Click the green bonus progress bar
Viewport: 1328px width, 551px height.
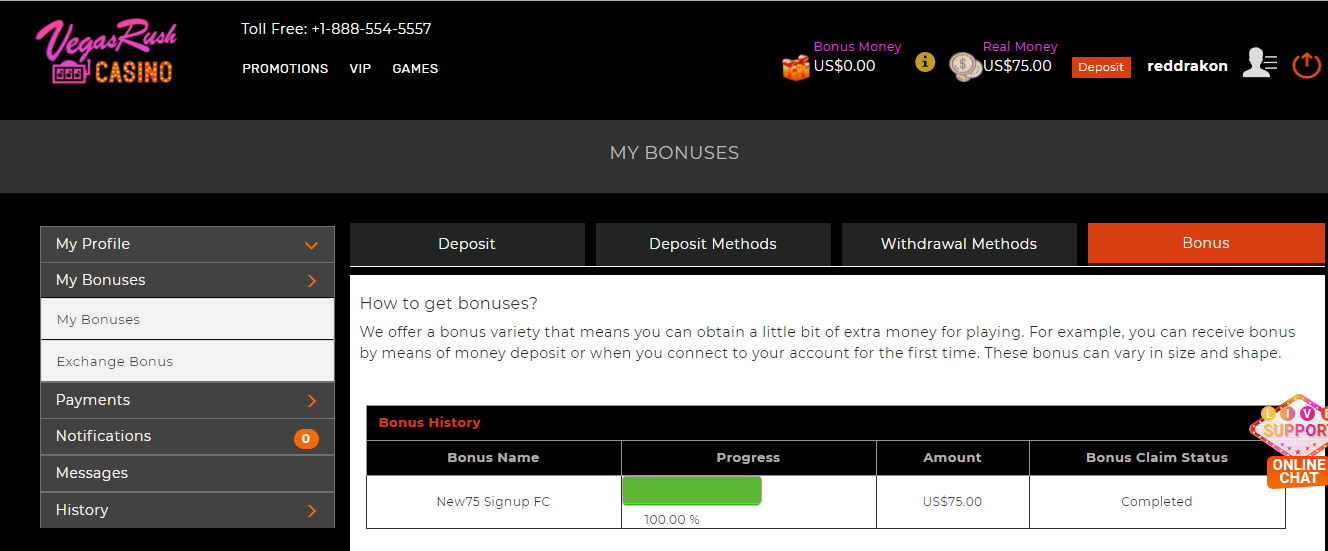(x=692, y=491)
